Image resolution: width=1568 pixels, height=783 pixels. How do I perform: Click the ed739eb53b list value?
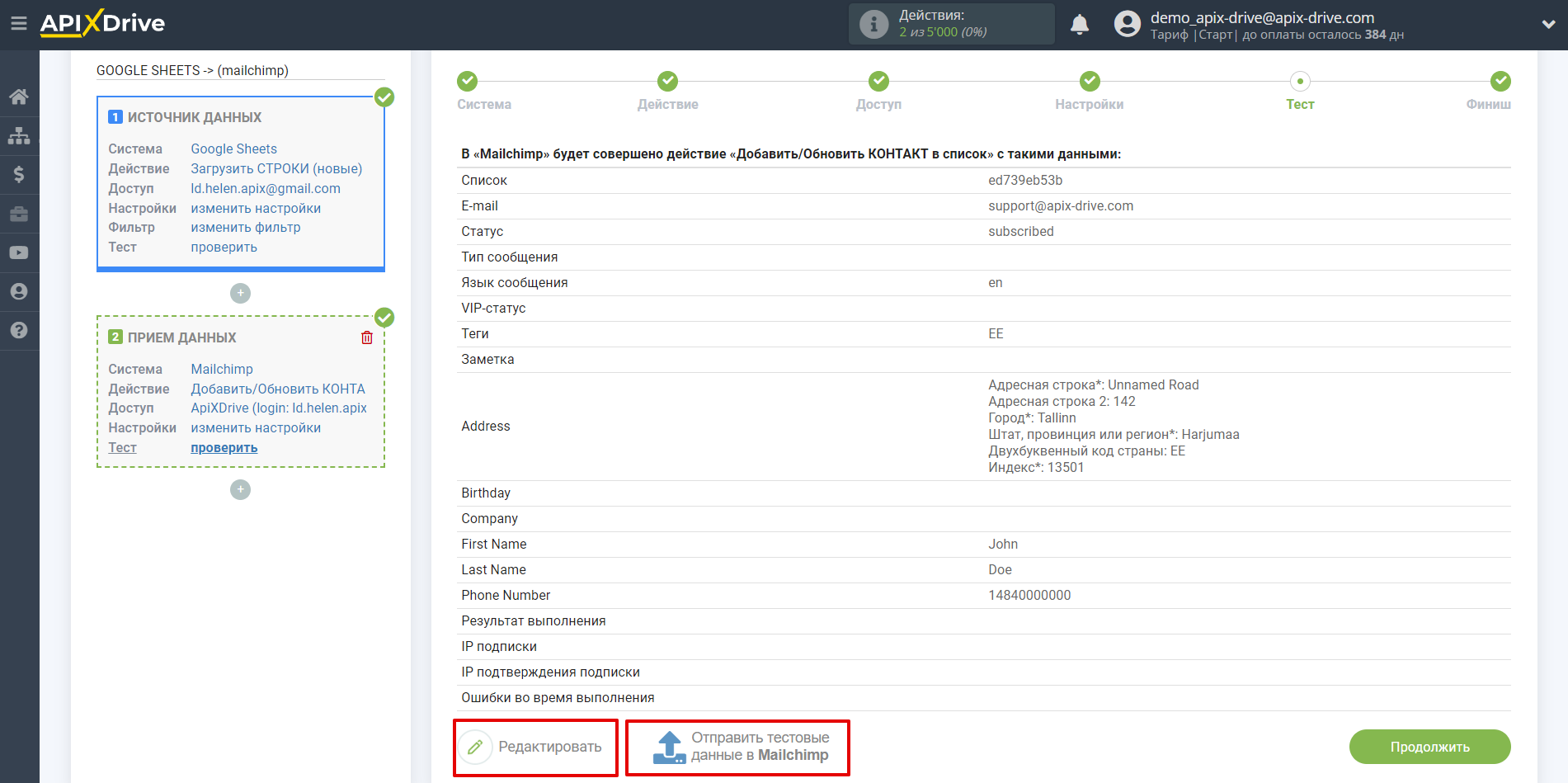coord(1025,180)
